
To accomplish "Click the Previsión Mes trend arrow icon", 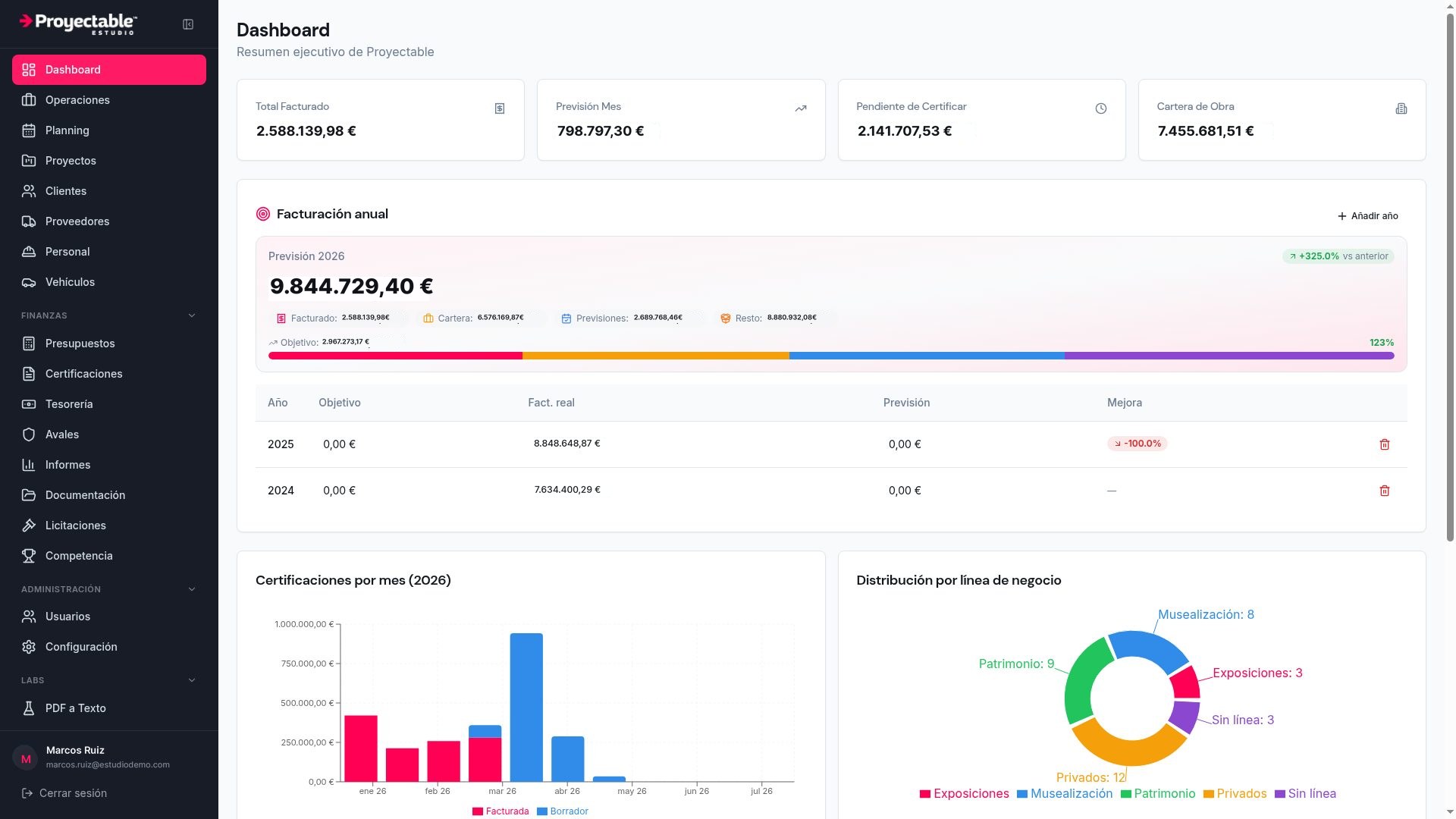I will coord(800,108).
